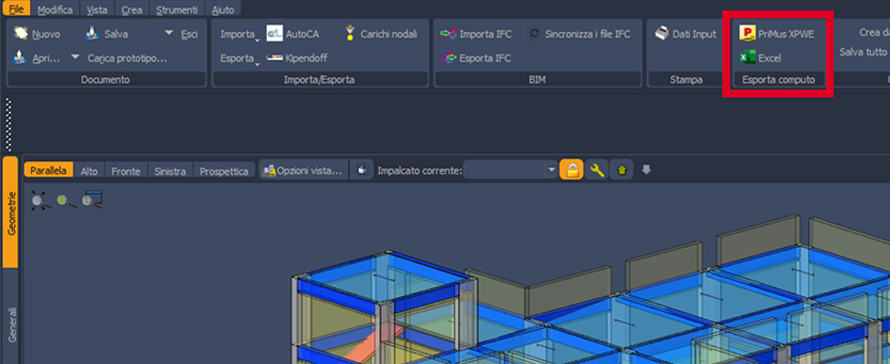Click the wrench settings icon
This screenshot has width=890, height=364.
pyautogui.click(x=597, y=169)
